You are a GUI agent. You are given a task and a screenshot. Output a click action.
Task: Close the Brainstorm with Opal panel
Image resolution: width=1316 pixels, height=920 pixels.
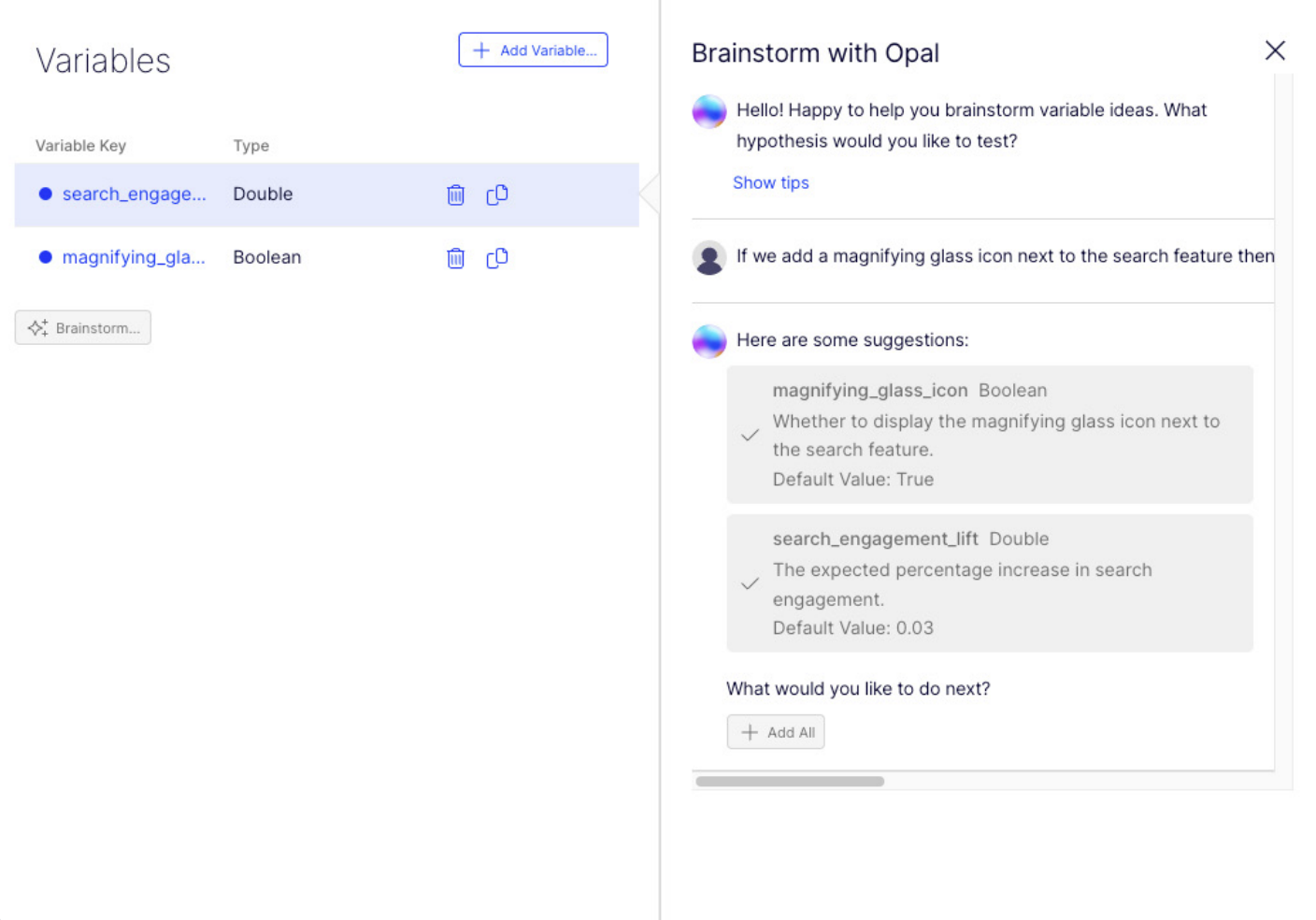click(x=1275, y=50)
